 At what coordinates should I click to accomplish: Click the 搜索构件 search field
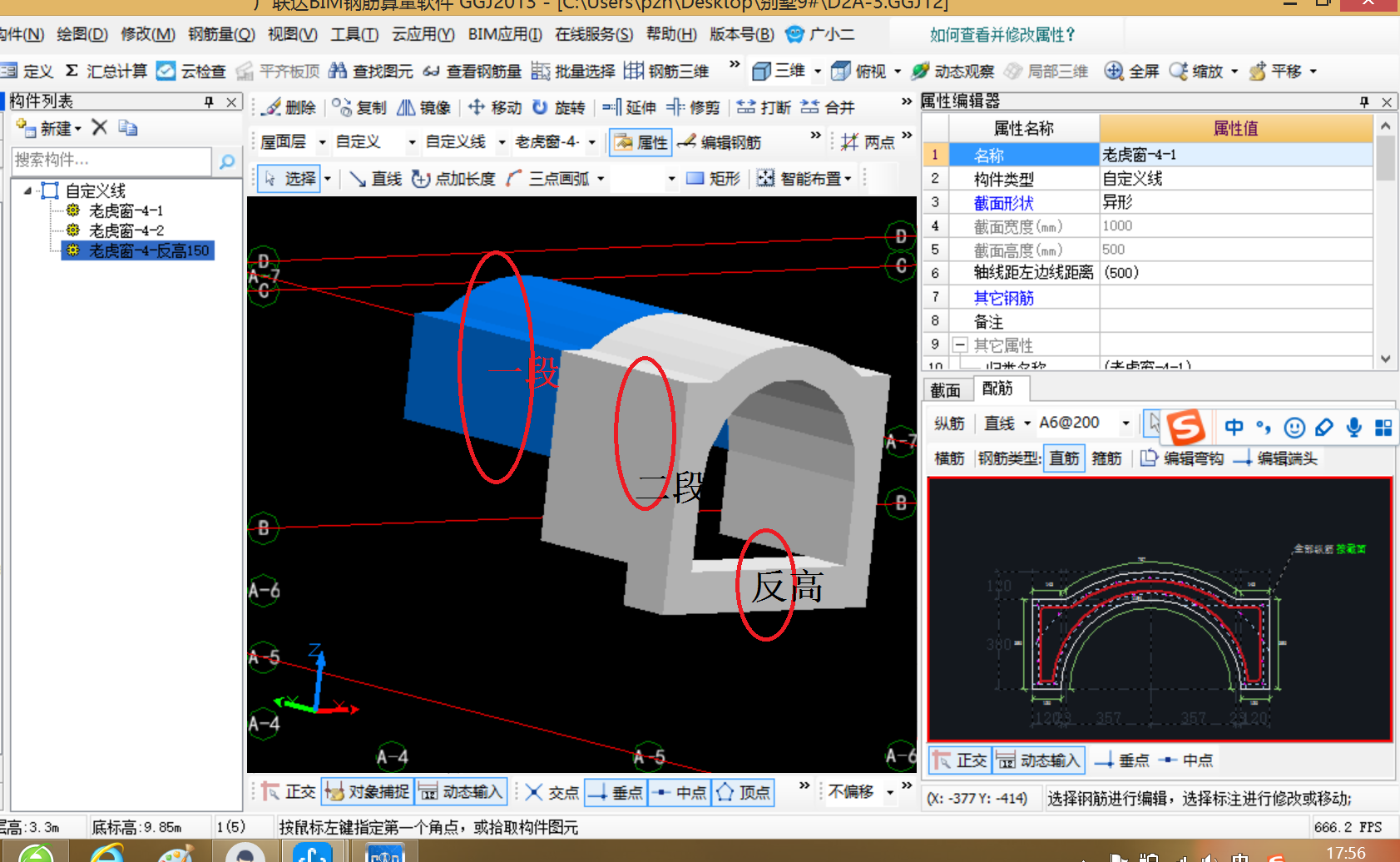(111, 161)
